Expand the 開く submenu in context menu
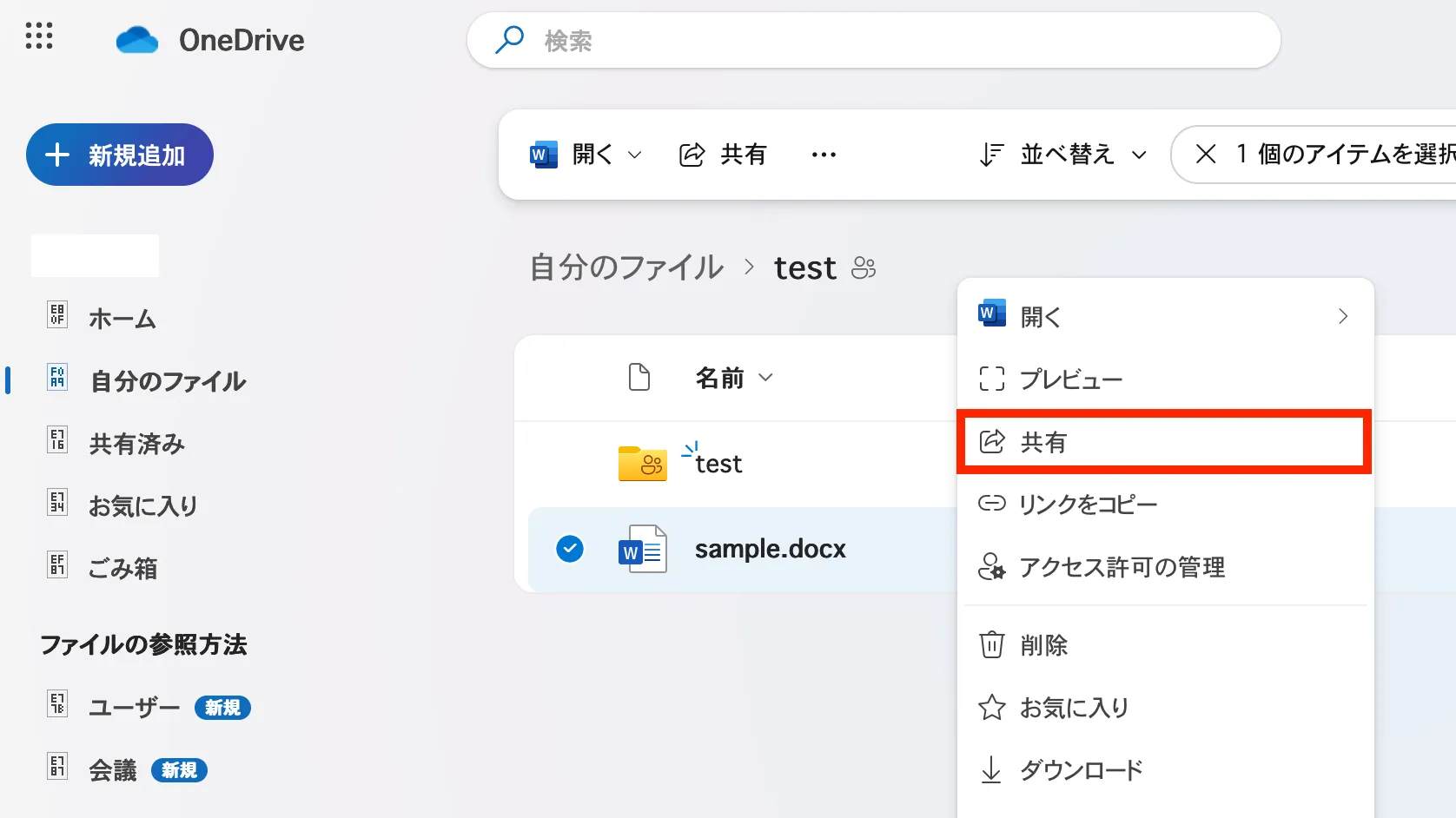The height and width of the screenshot is (818, 1456). pos(1341,316)
